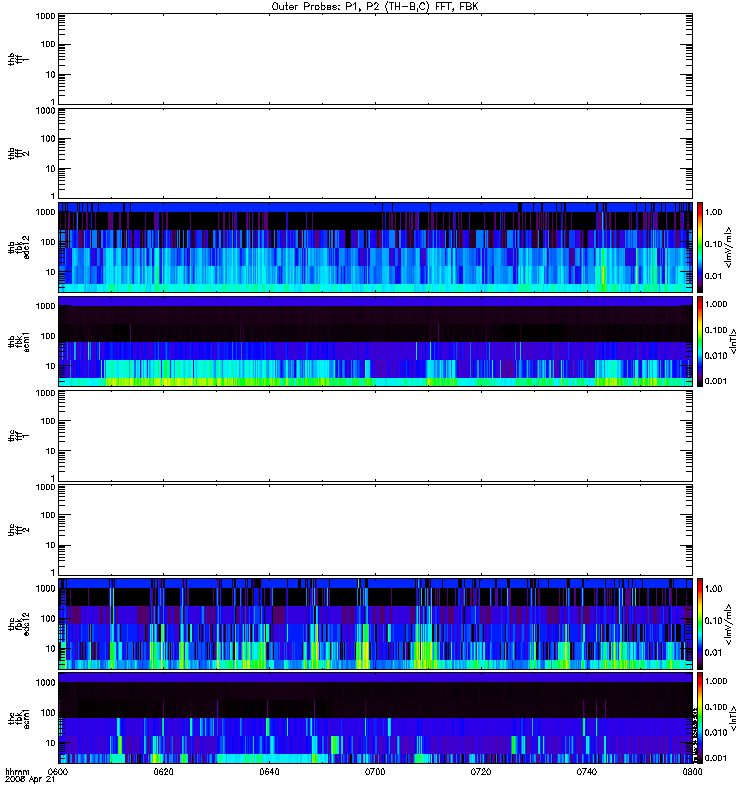Click the 1000 tick label of thc fbk scm1

(x=45, y=683)
